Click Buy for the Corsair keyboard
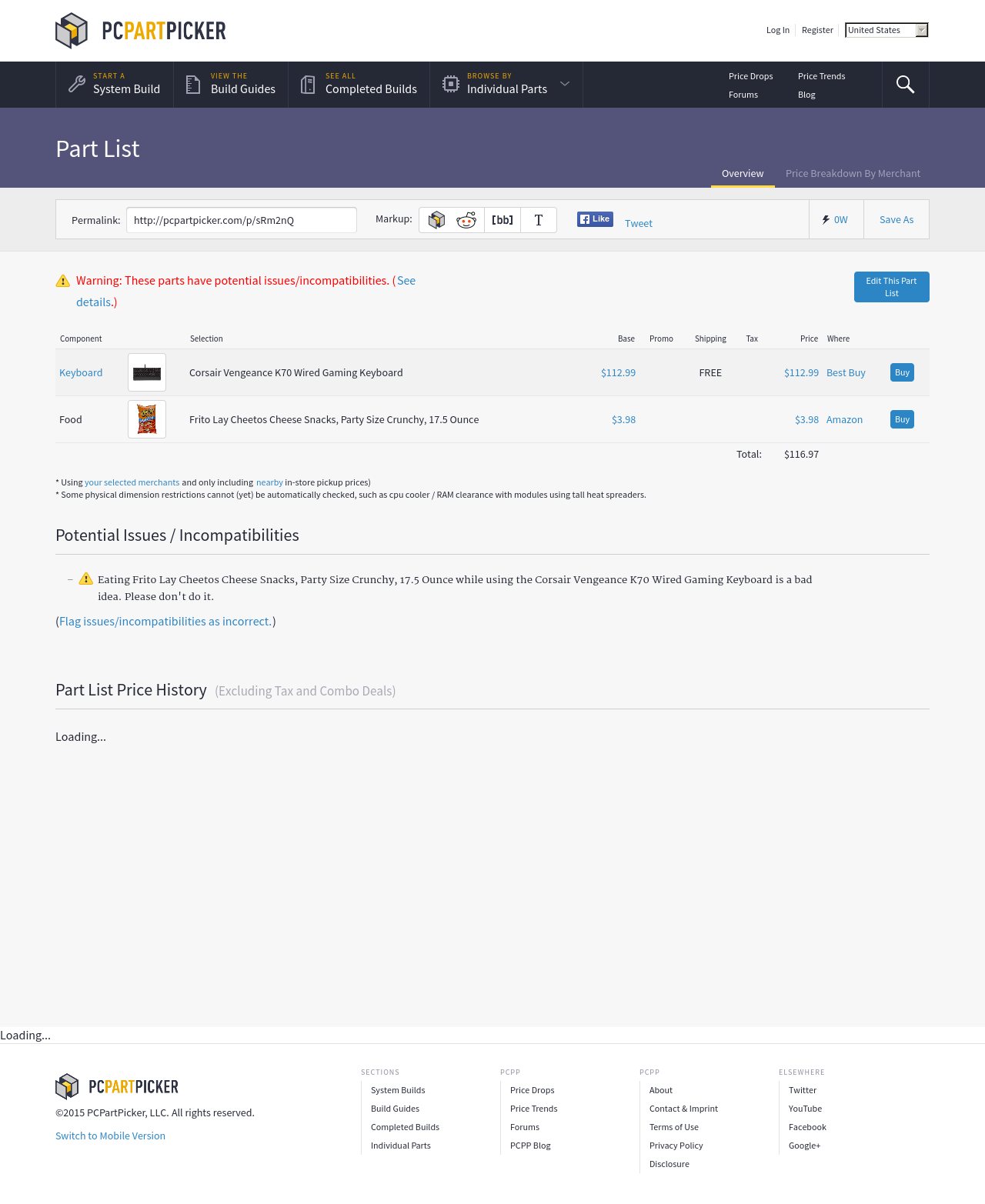The width and height of the screenshot is (985, 1204). pos(902,372)
